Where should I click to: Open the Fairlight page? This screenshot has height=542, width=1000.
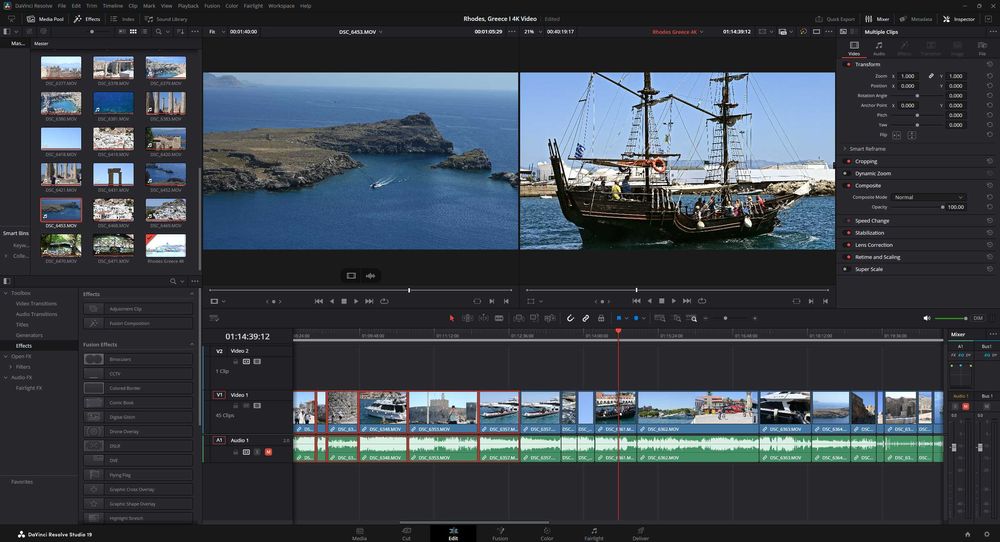point(593,532)
